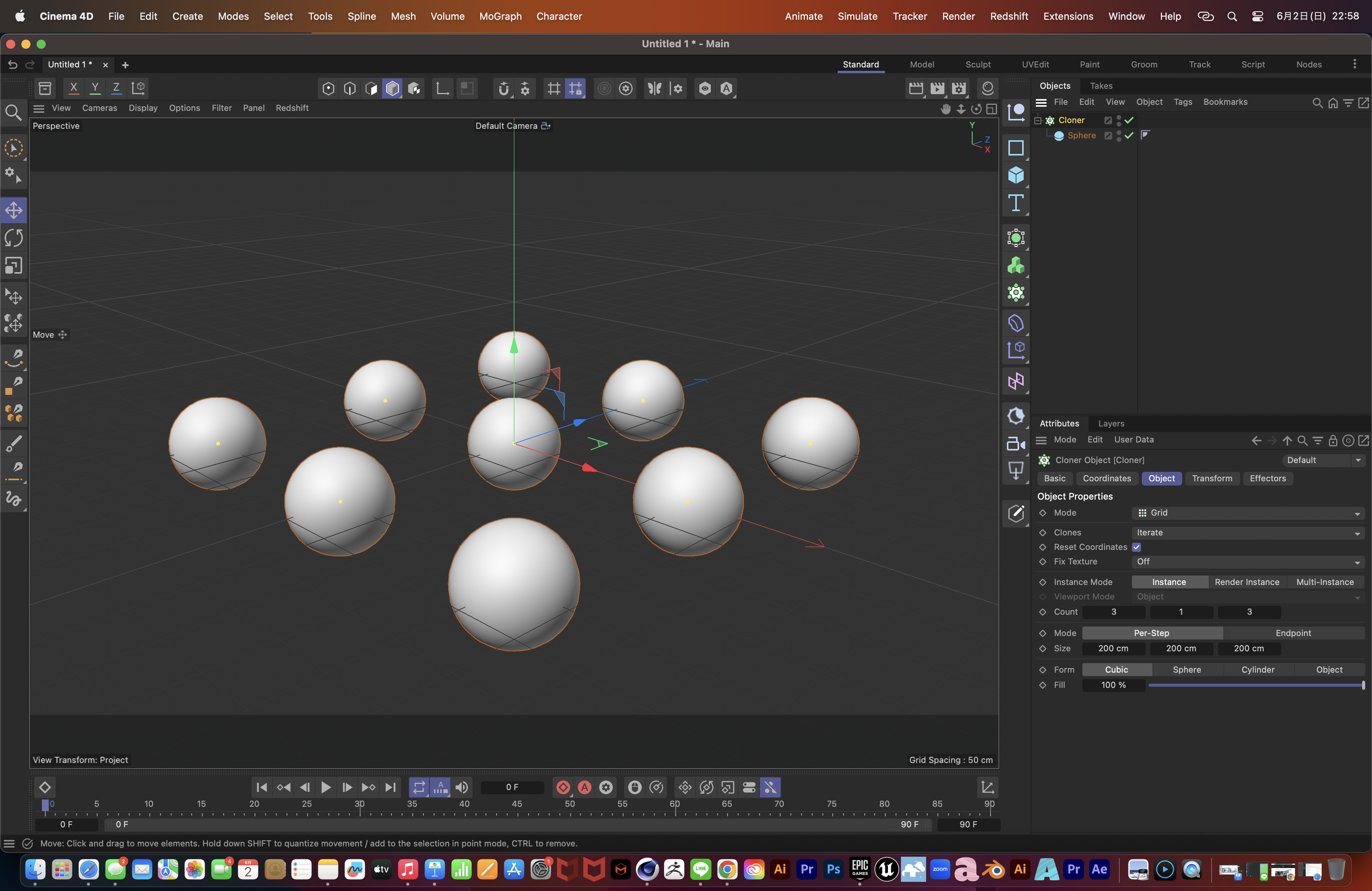This screenshot has height=891, width=1372.
Task: Select the Scale tool
Action: pos(14,265)
